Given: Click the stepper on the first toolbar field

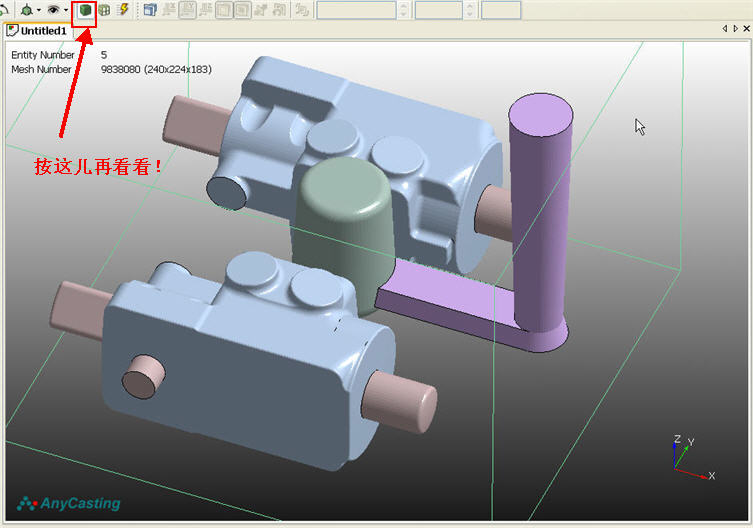Looking at the screenshot, I should pos(403,10).
